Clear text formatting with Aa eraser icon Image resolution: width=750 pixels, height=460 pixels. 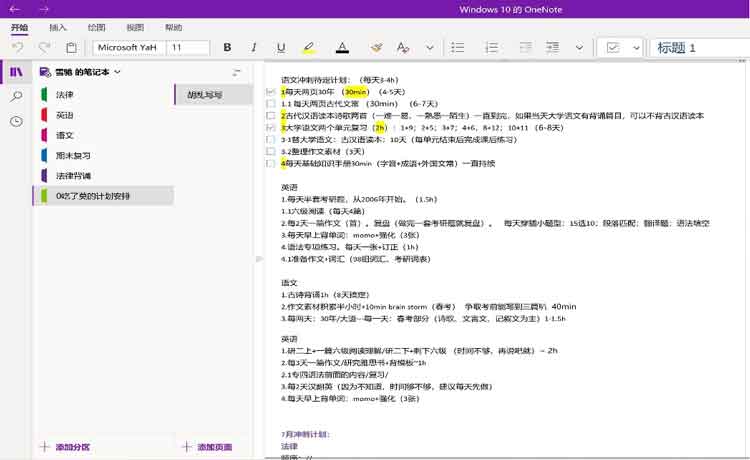click(x=403, y=47)
